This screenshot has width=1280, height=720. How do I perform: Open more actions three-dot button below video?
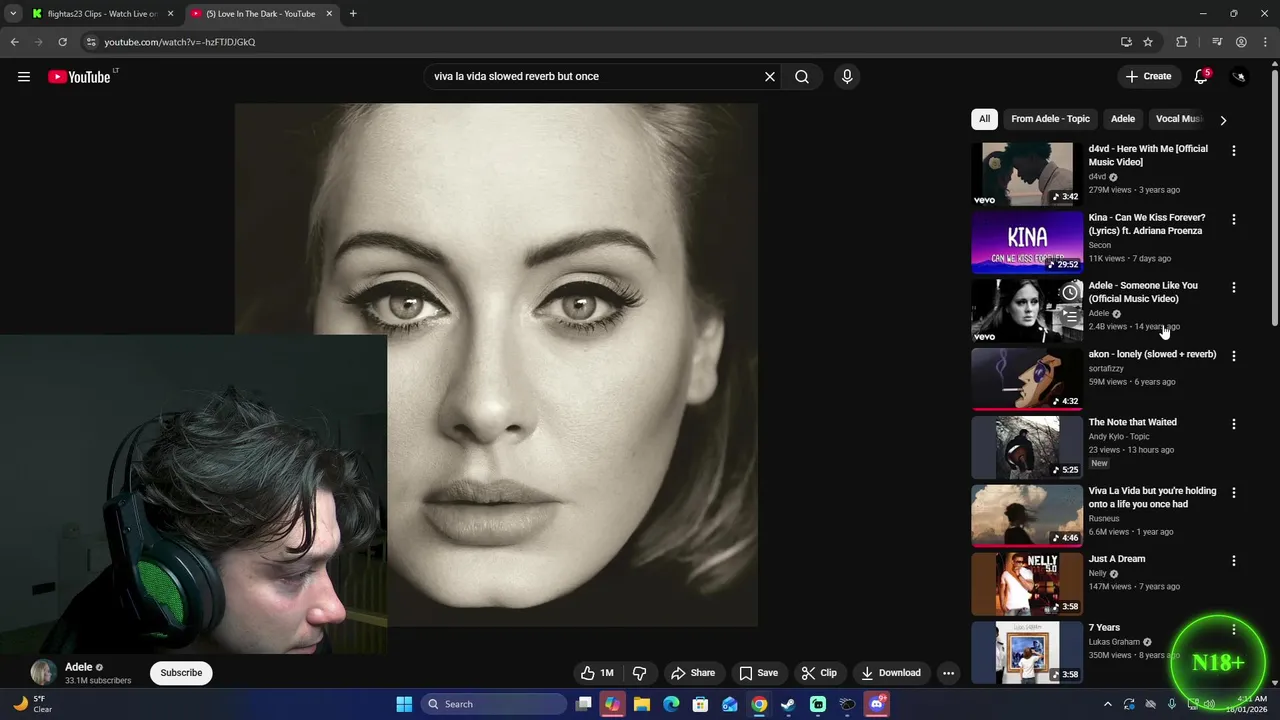click(x=948, y=673)
